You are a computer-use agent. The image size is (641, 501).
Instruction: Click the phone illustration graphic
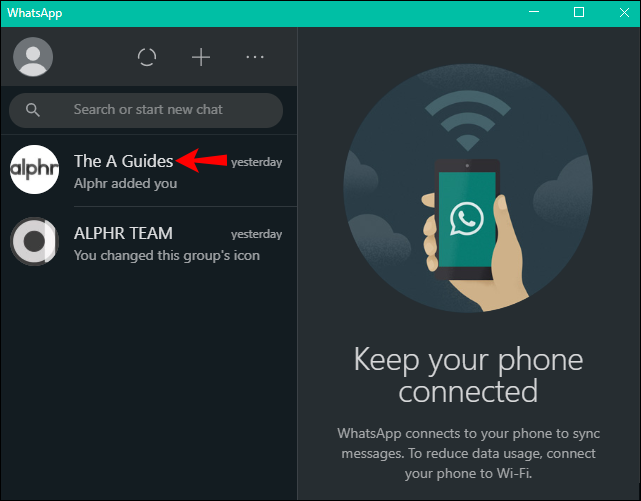point(468,188)
